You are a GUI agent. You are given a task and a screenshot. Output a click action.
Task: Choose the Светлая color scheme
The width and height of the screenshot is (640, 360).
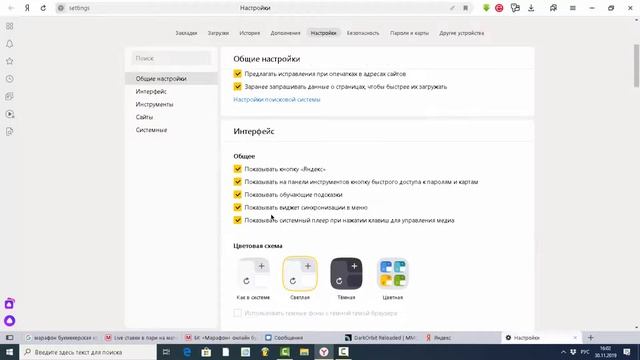pyautogui.click(x=300, y=273)
